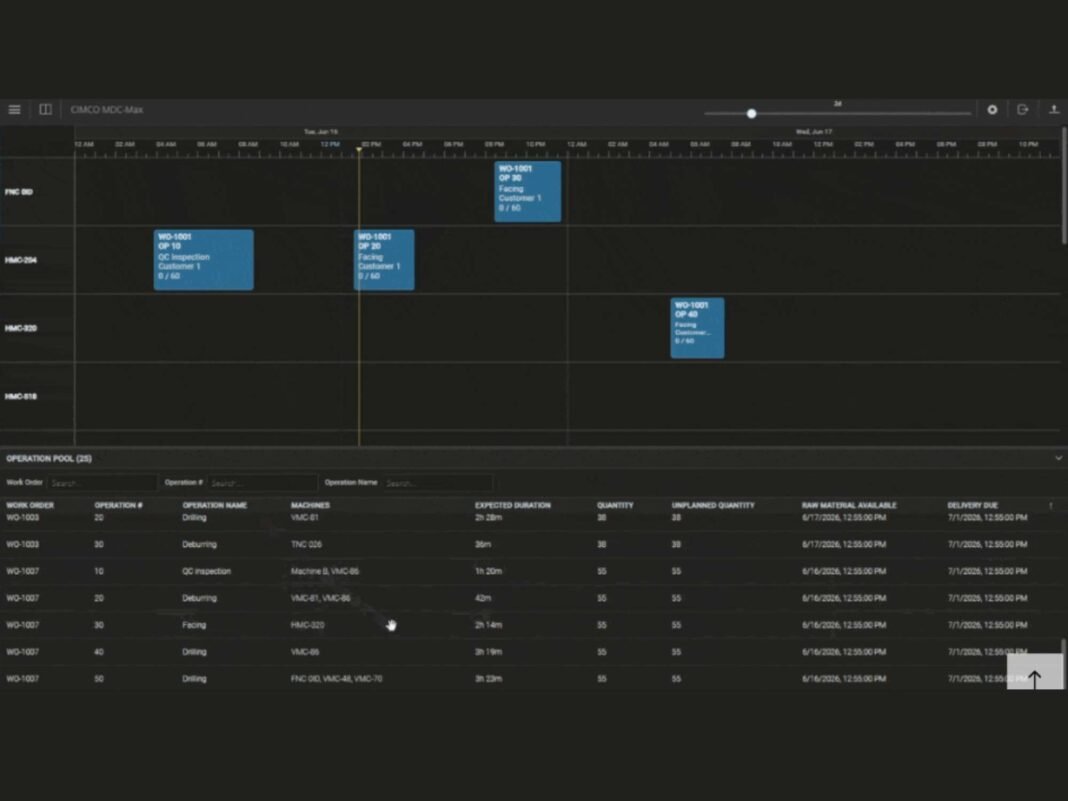Focus the Work Order search field

[102, 483]
